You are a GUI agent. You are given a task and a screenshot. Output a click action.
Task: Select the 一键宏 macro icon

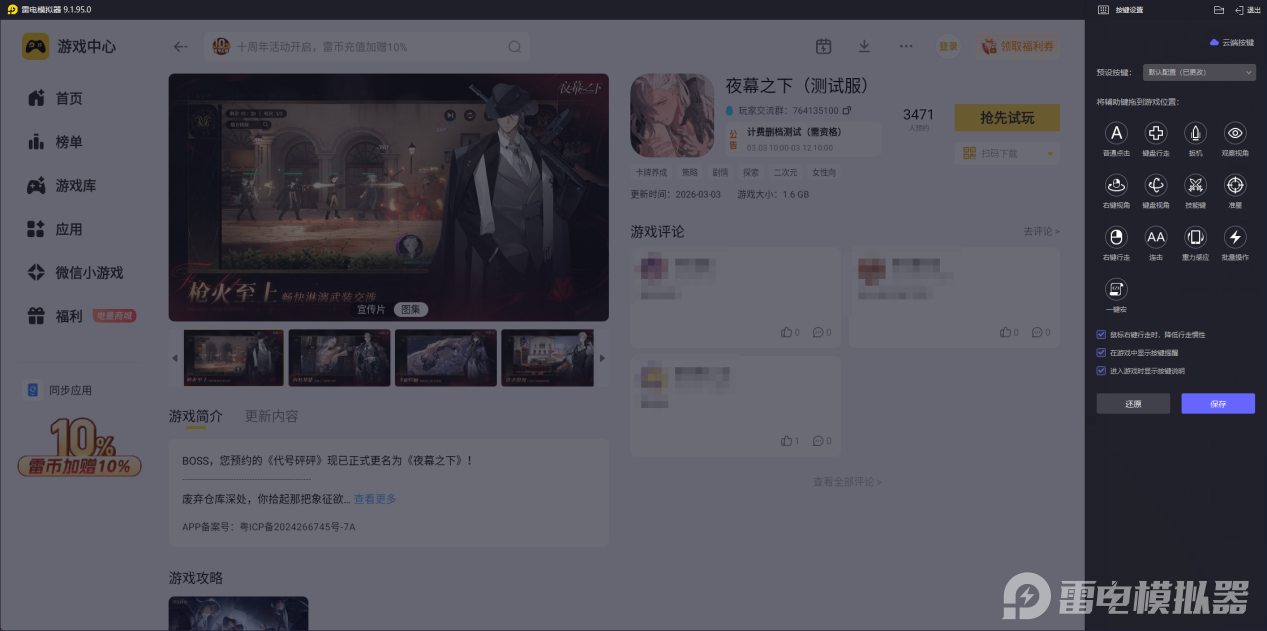point(1116,289)
